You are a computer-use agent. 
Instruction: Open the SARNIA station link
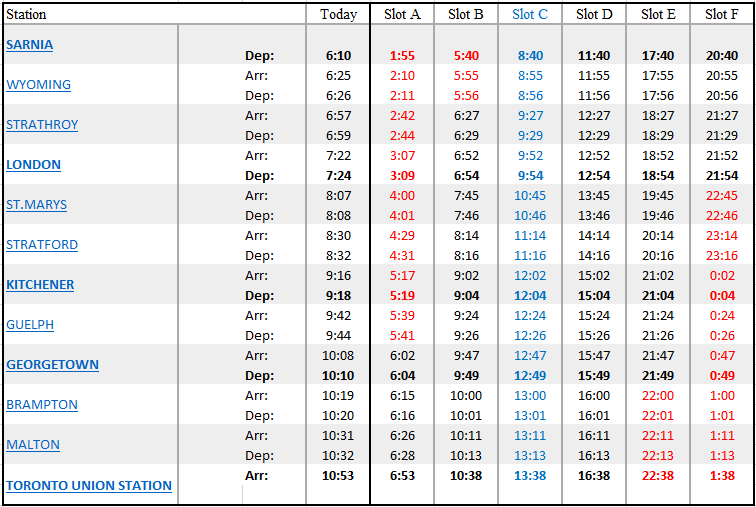pos(29,45)
